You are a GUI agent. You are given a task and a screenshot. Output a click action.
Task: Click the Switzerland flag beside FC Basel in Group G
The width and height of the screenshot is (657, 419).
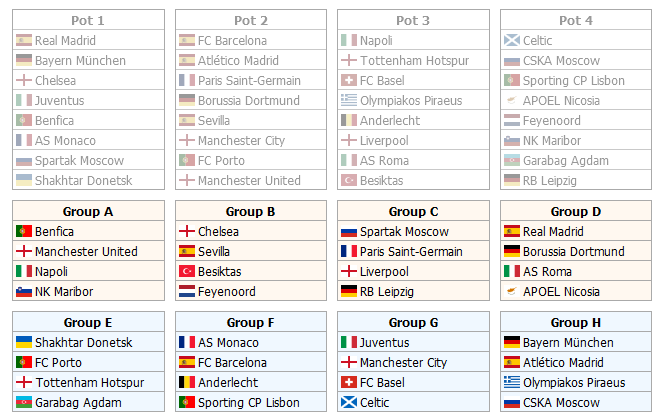(x=349, y=383)
